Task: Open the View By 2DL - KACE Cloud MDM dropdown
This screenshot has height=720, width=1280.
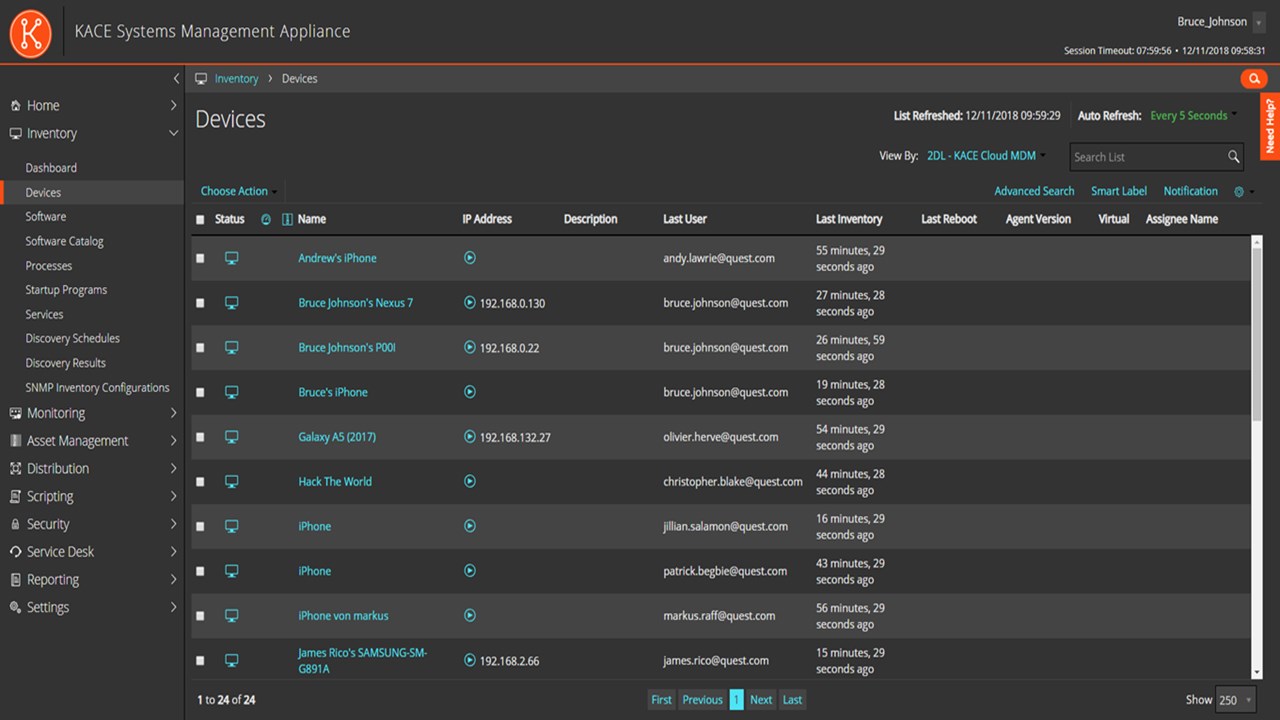Action: (x=986, y=156)
